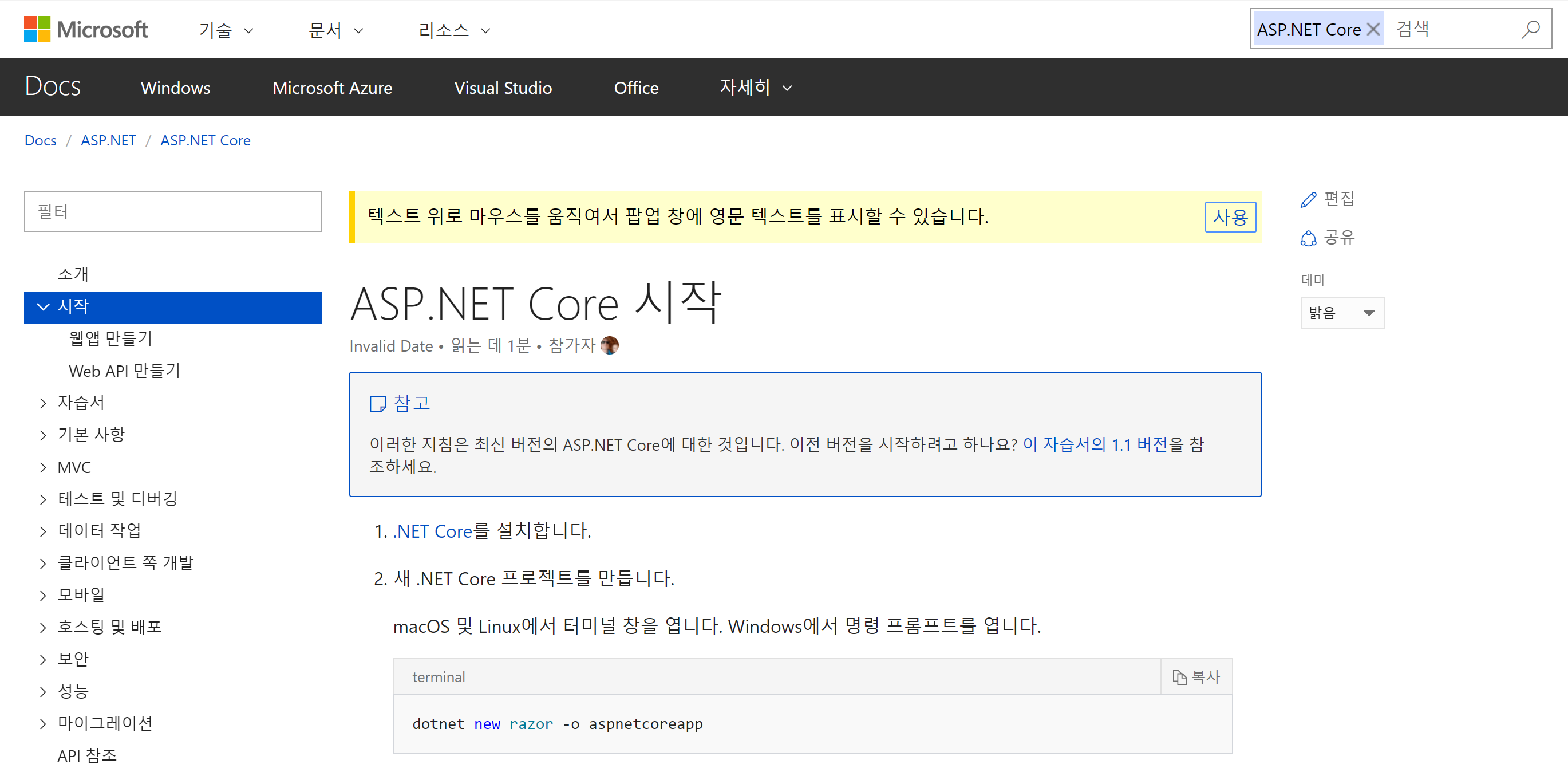Image resolution: width=1568 pixels, height=768 pixels.
Task: Select the Office nav item
Action: click(x=636, y=87)
